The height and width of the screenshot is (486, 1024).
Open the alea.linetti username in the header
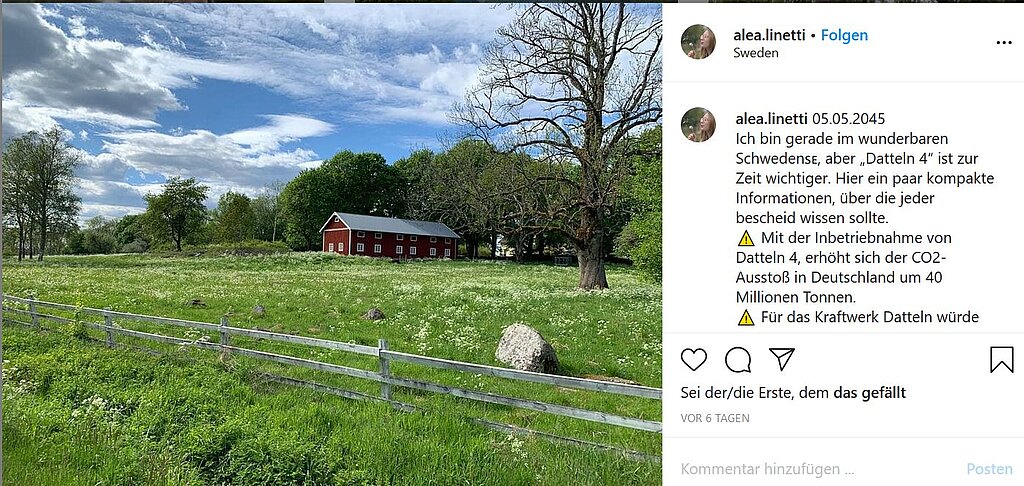[770, 35]
